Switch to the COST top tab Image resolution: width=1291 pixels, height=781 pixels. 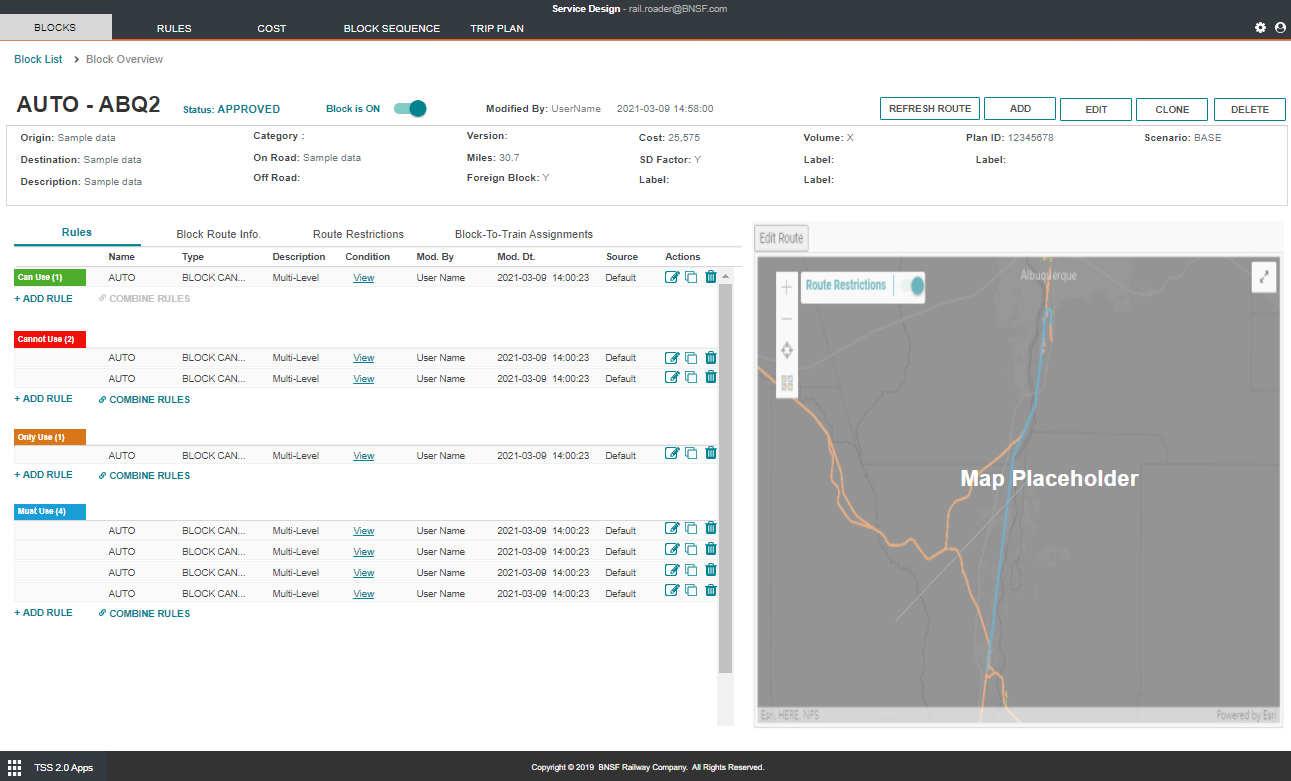272,28
